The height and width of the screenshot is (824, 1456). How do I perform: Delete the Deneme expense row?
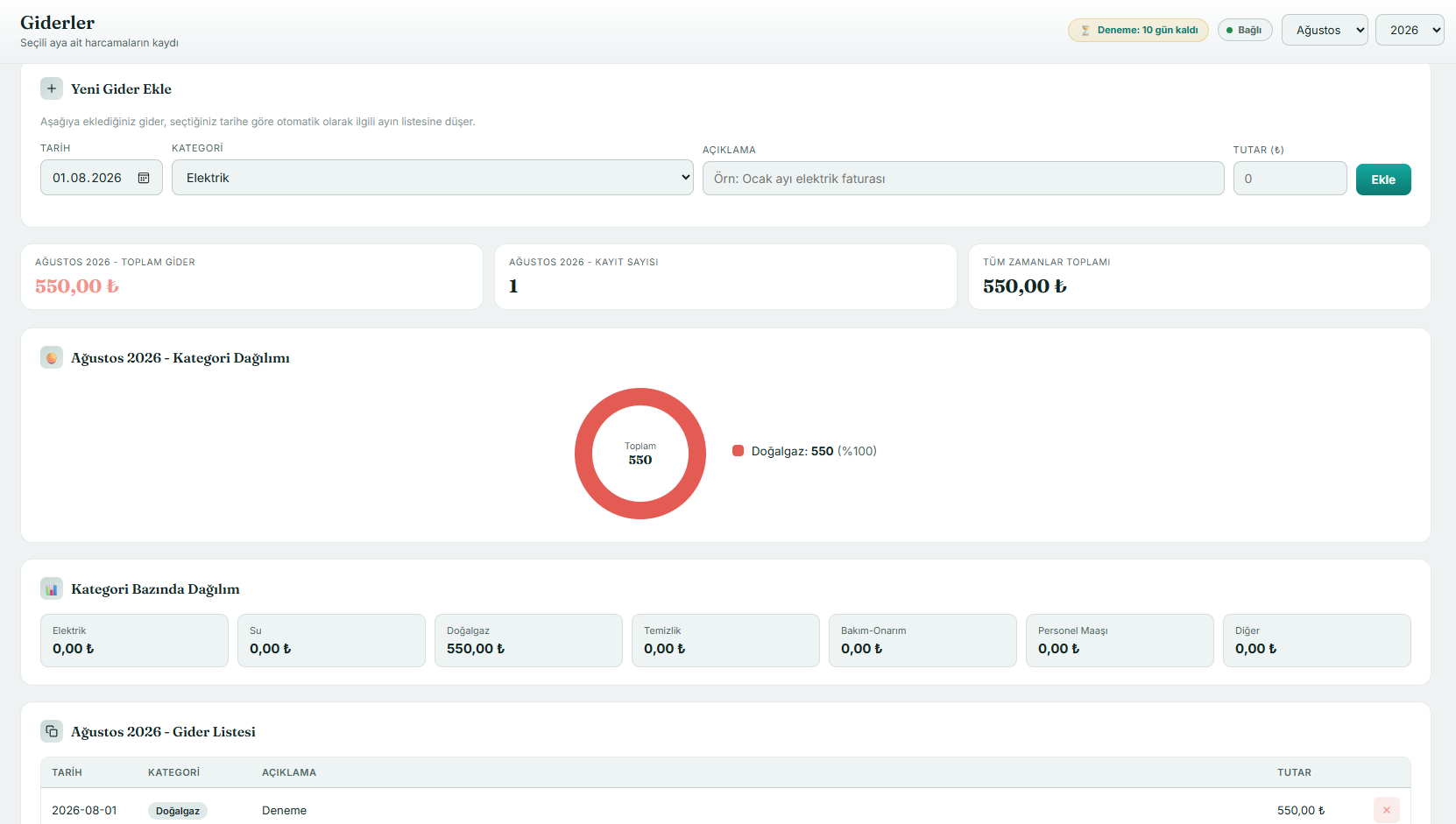pos(1387,810)
